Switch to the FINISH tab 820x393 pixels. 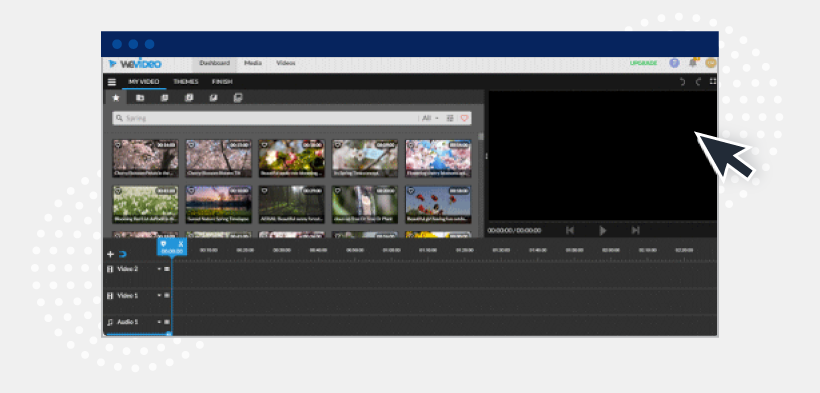[x=222, y=82]
